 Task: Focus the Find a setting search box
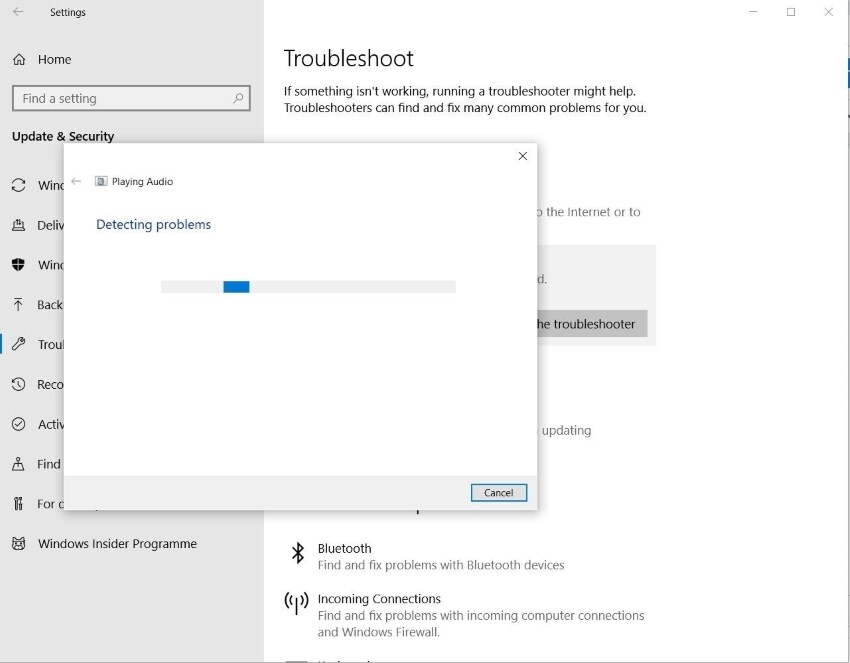pyautogui.click(x=131, y=98)
